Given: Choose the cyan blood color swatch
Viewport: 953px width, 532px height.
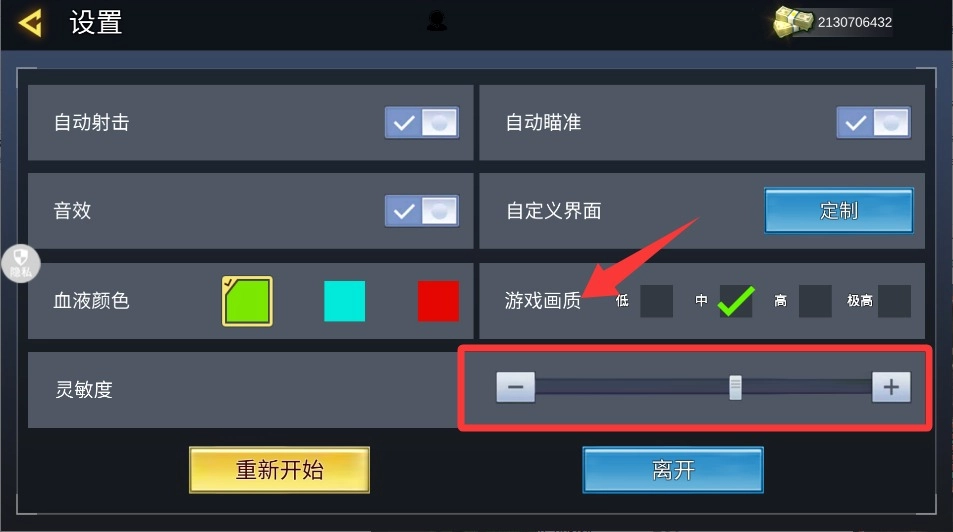Looking at the screenshot, I should pyautogui.click(x=345, y=301).
